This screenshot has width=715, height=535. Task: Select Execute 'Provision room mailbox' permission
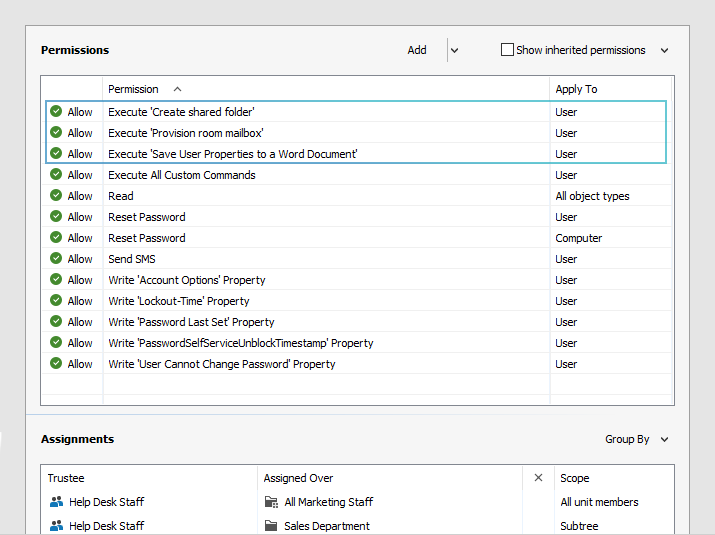point(186,133)
